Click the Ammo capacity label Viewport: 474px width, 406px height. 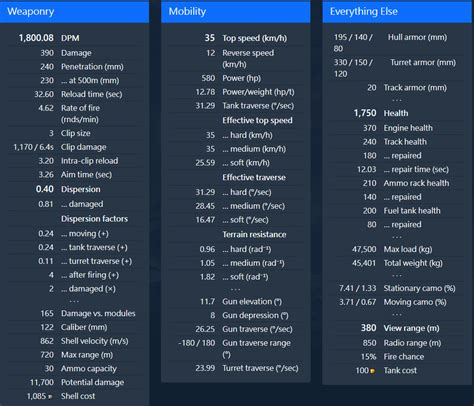pyautogui.click(x=89, y=369)
